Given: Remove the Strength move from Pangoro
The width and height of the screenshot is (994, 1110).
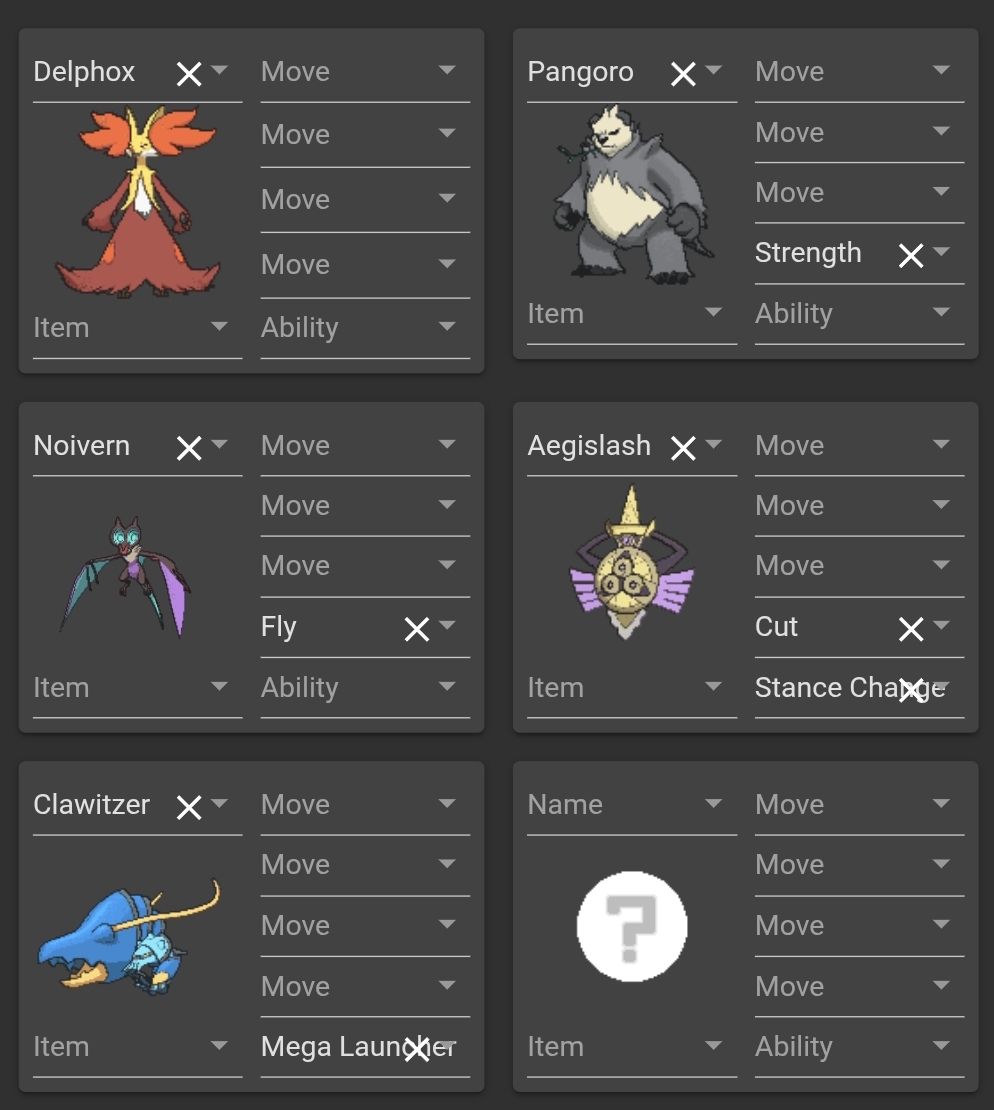Looking at the screenshot, I should pos(911,256).
